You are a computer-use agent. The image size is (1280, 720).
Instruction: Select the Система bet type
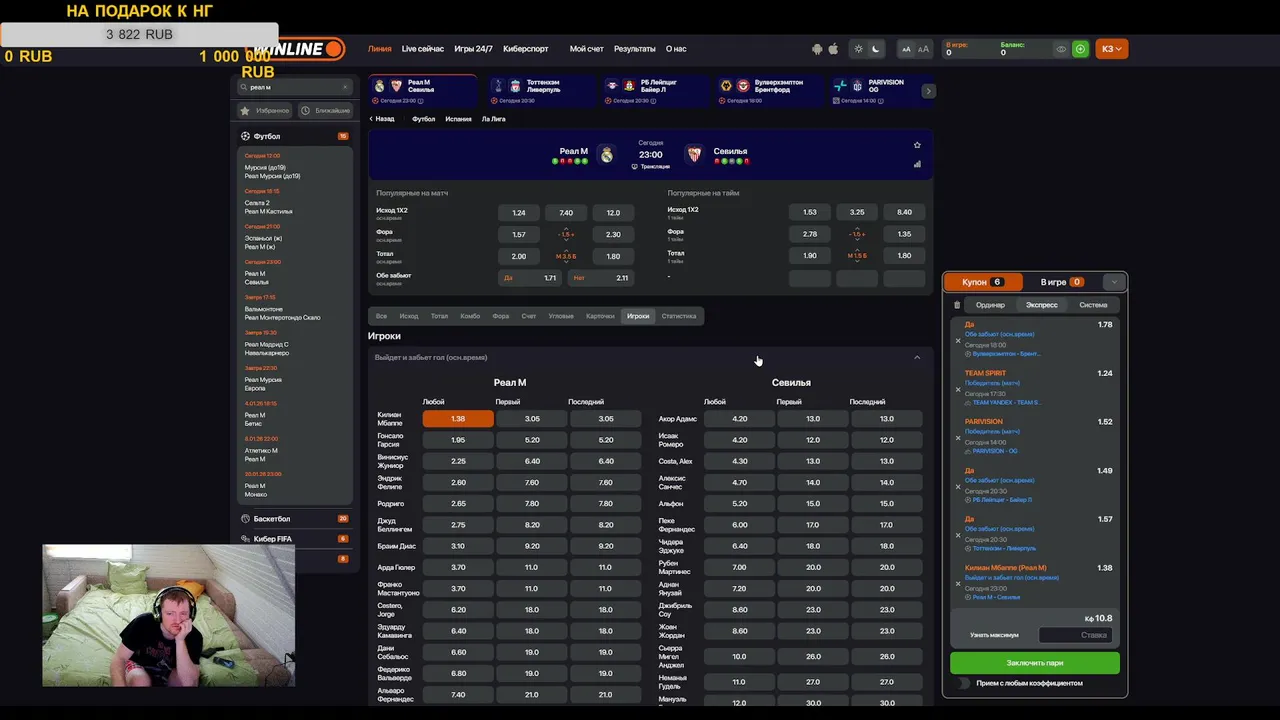[x=1093, y=305]
